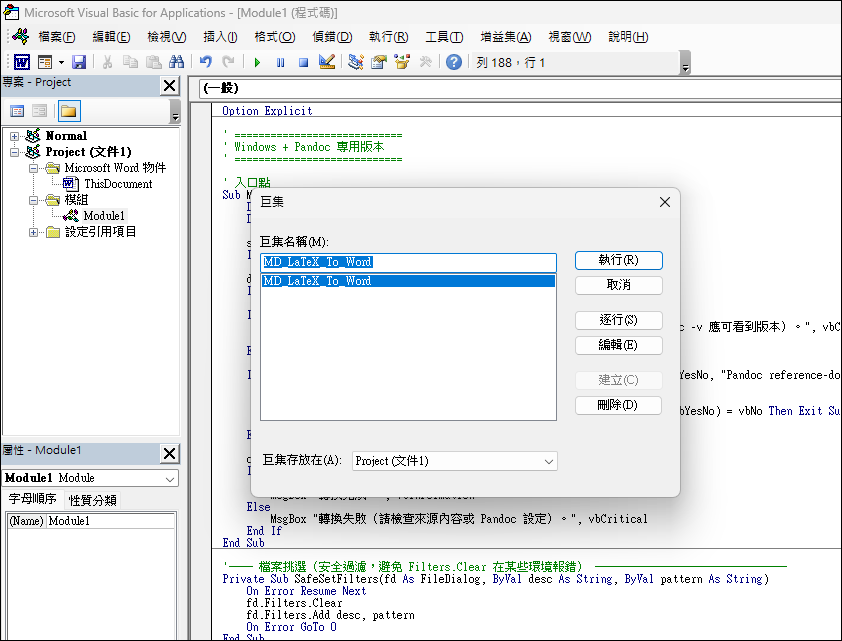
Task: Click View Code button in Project panel
Action: (17, 110)
